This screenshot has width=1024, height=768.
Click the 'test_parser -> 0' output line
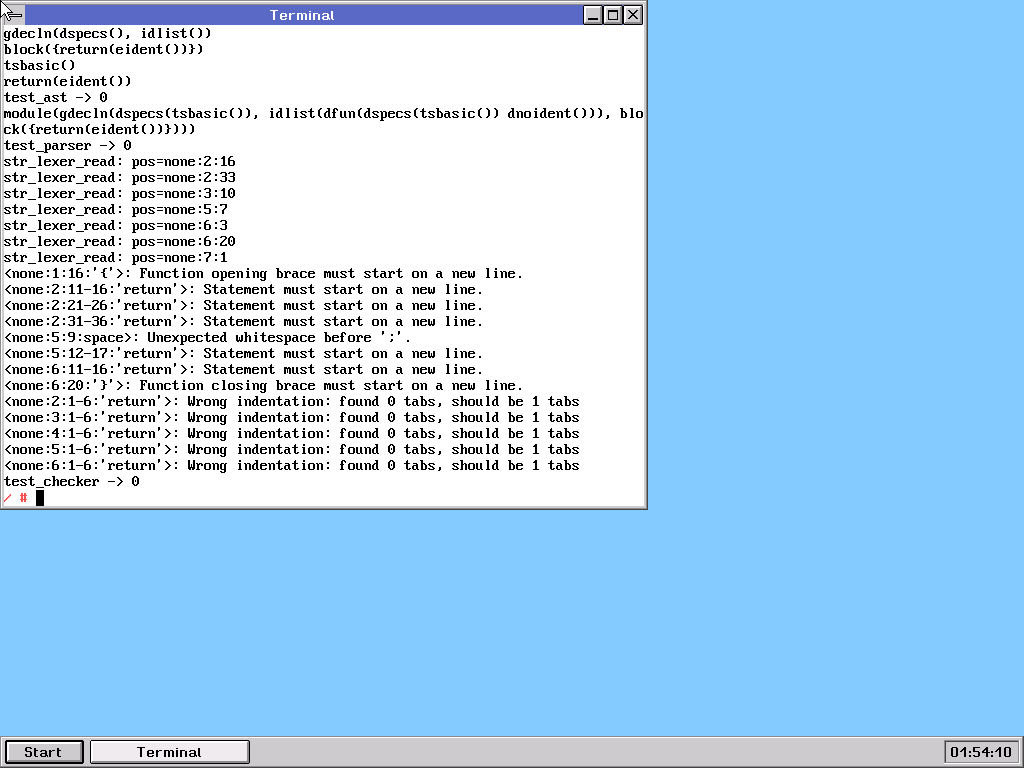tap(68, 145)
